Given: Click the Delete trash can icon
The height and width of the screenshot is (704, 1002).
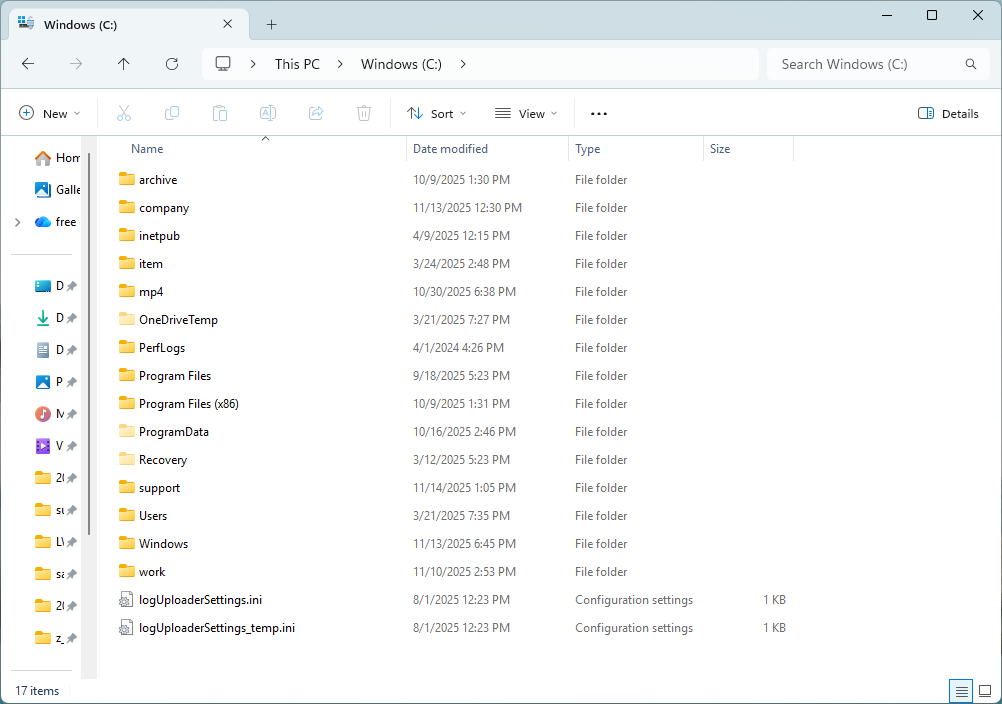Looking at the screenshot, I should coord(364,113).
